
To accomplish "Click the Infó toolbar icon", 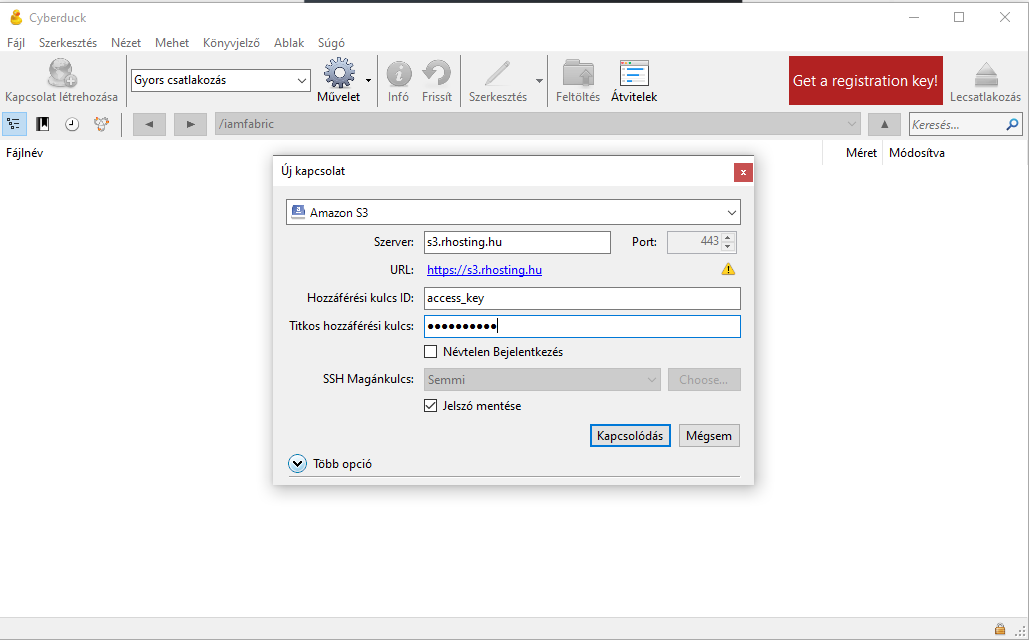I will (x=398, y=73).
